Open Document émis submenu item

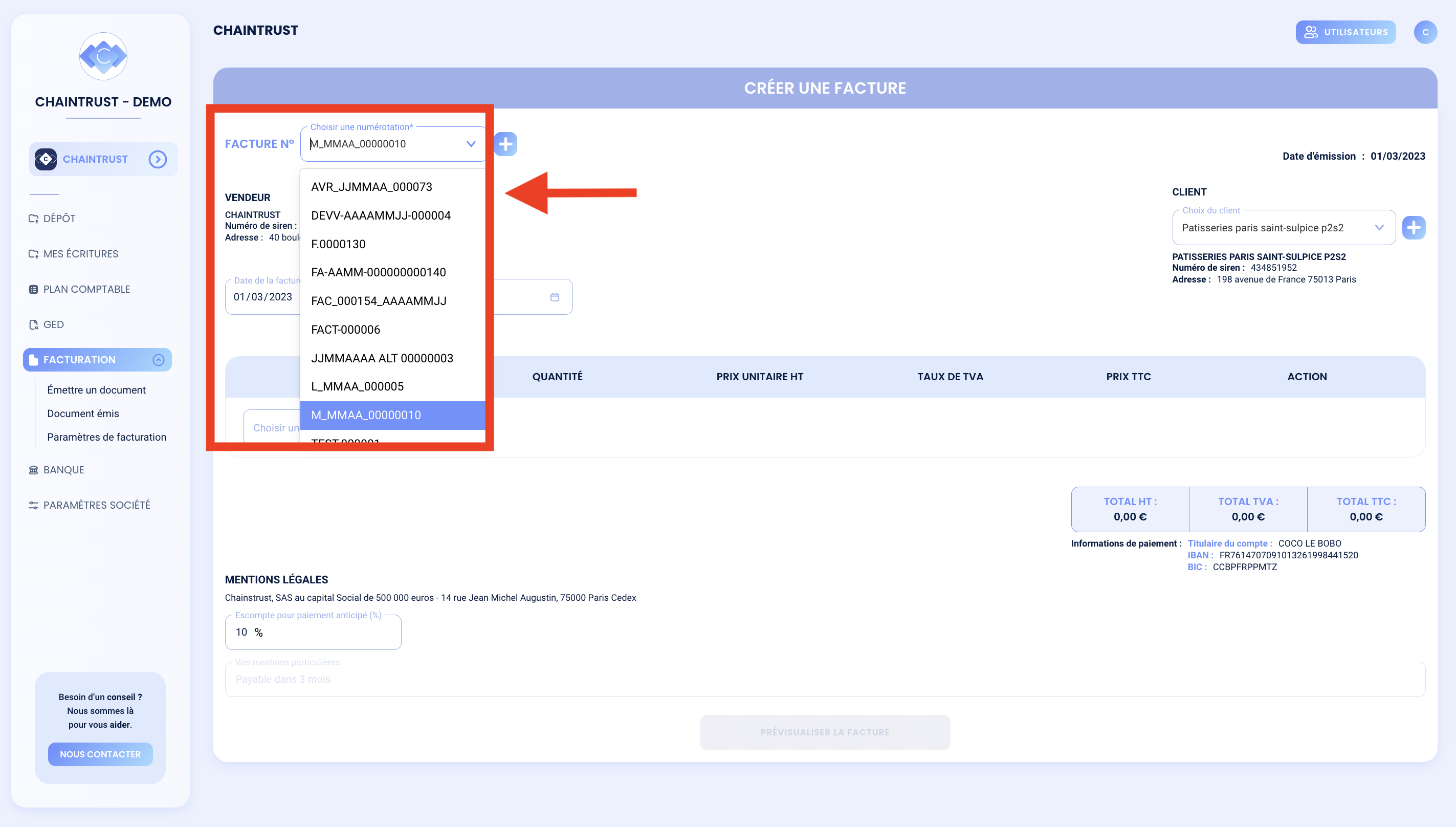83,413
